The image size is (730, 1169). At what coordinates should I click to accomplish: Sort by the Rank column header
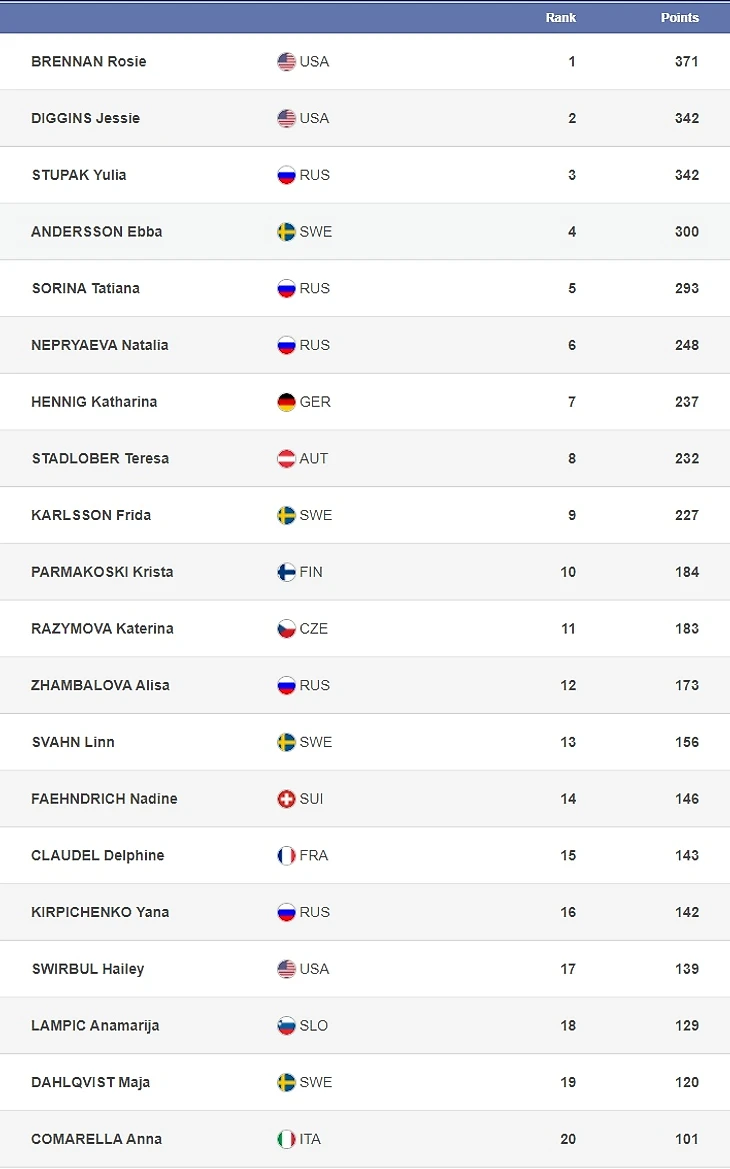560,18
